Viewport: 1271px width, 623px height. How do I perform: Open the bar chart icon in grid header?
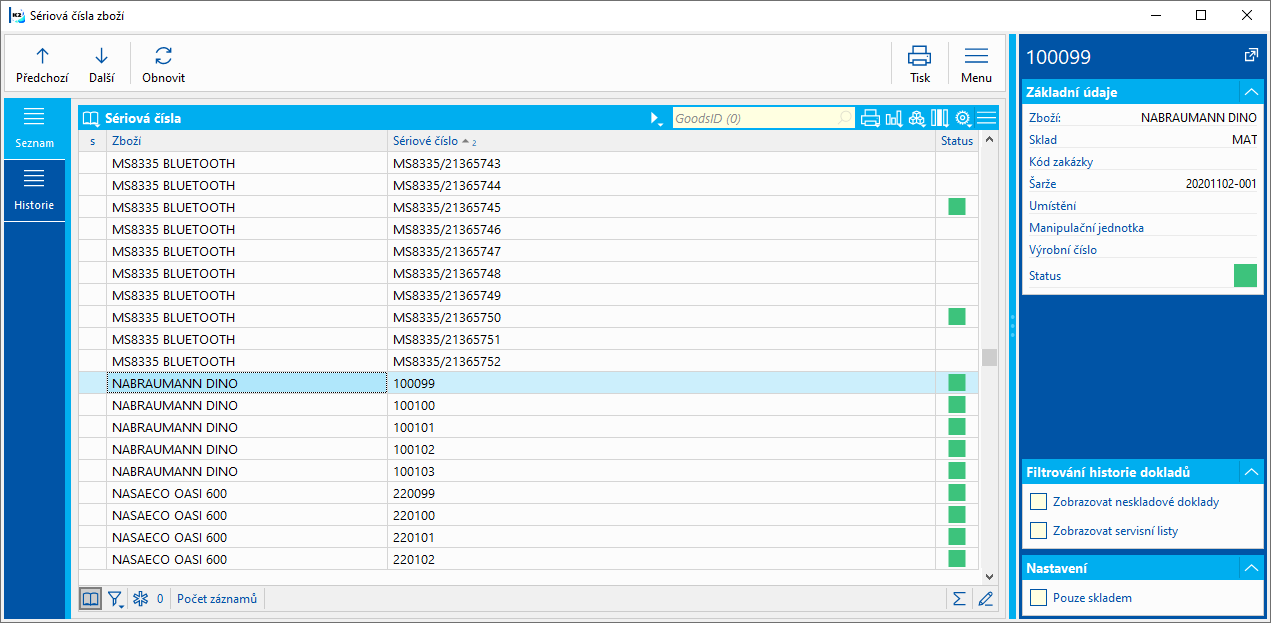(894, 118)
